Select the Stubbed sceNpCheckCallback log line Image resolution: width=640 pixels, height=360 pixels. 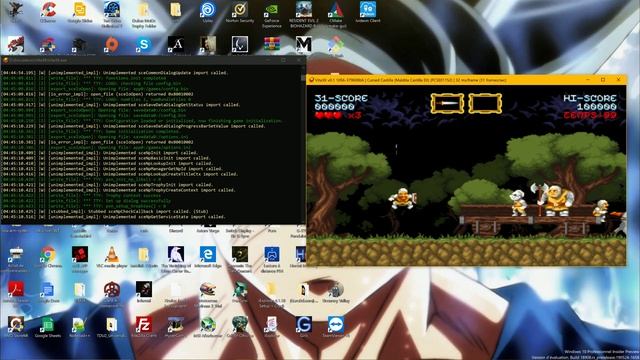coord(105,211)
